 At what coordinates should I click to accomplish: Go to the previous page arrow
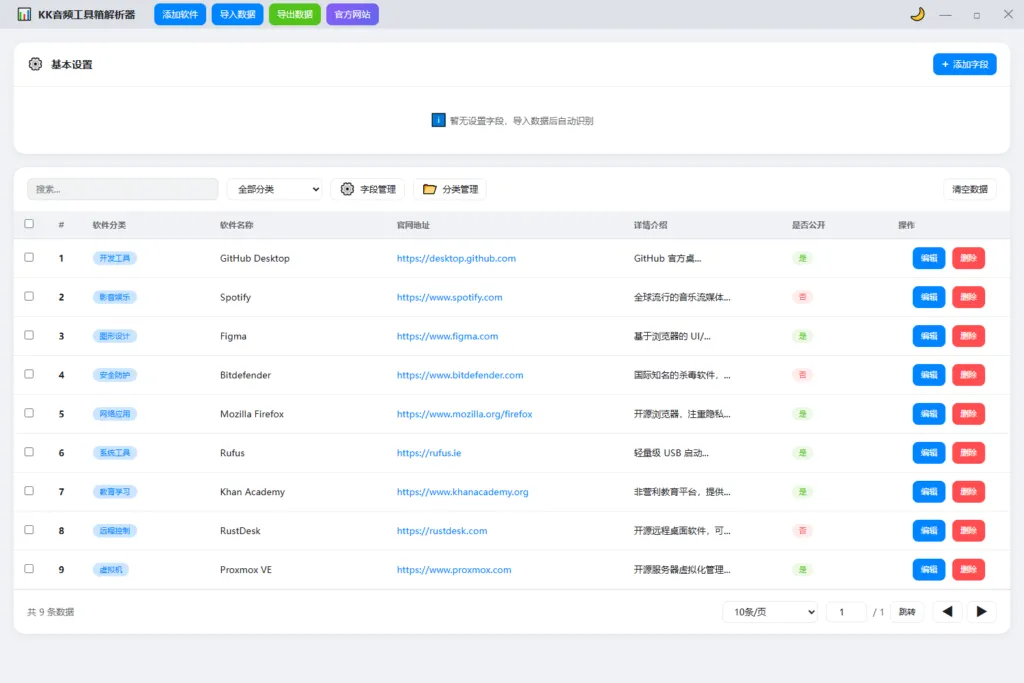pyautogui.click(x=947, y=612)
